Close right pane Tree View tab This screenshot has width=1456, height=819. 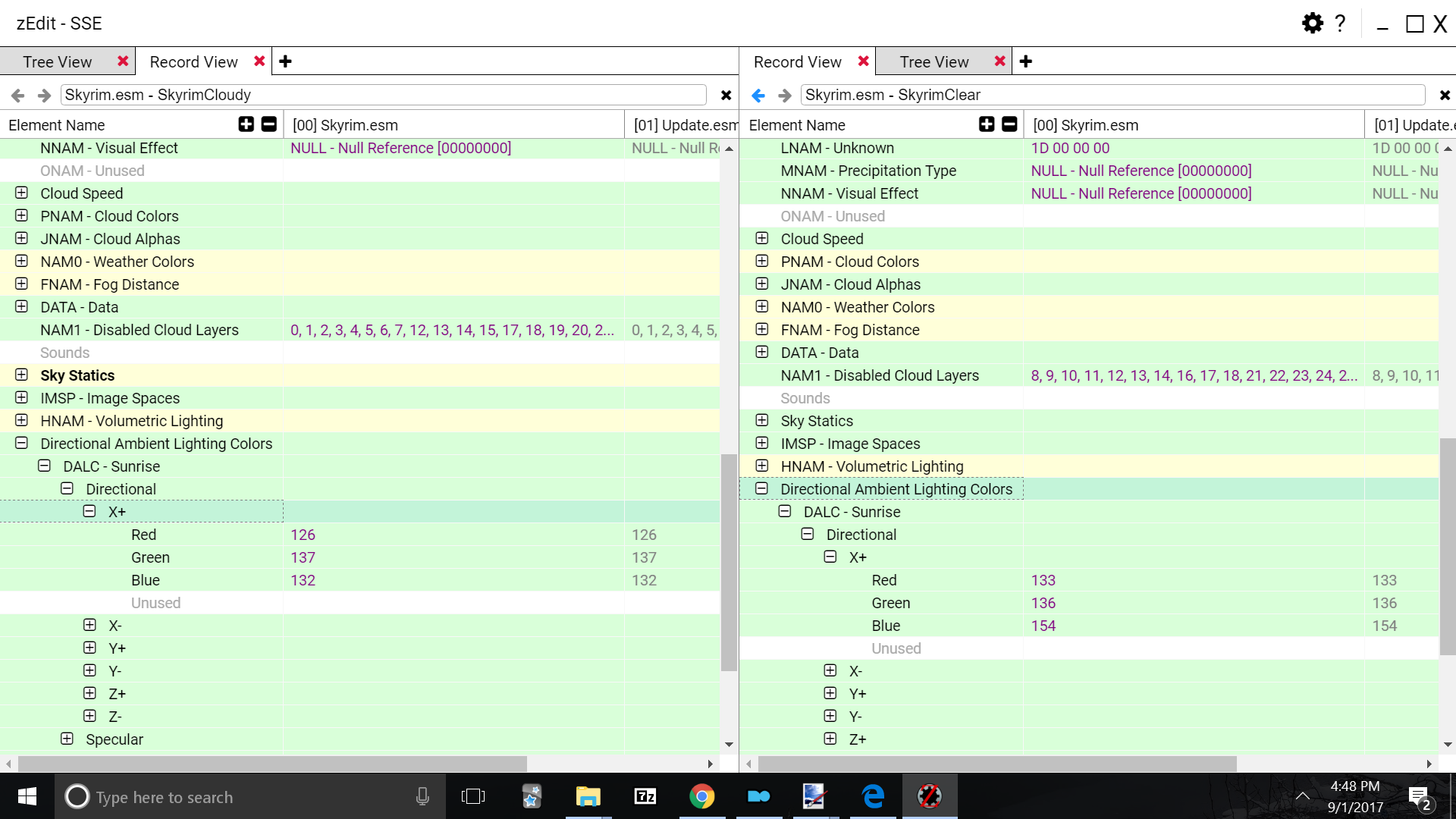(x=1000, y=61)
